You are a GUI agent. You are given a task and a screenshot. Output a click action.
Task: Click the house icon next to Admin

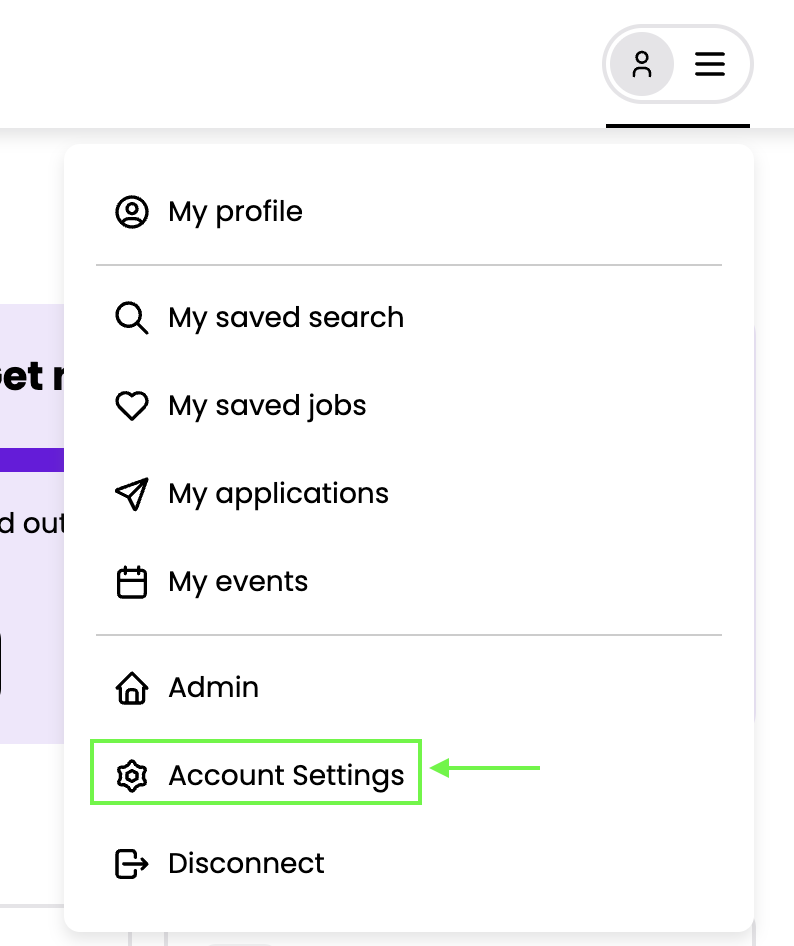click(132, 688)
